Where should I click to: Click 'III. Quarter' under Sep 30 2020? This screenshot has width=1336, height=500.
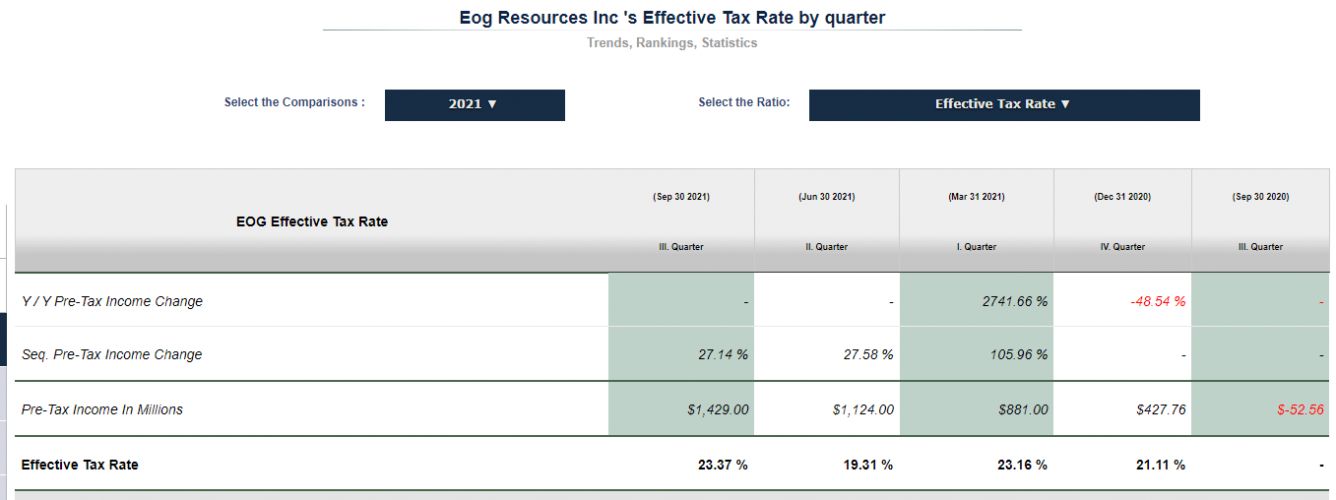(x=1260, y=247)
